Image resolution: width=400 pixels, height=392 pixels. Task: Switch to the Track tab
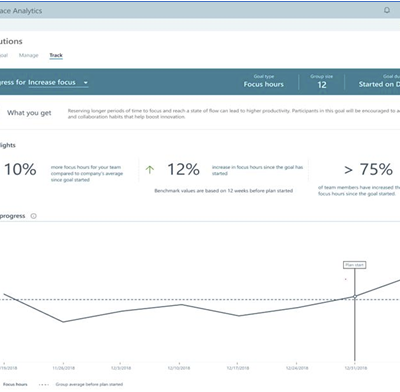(x=56, y=55)
